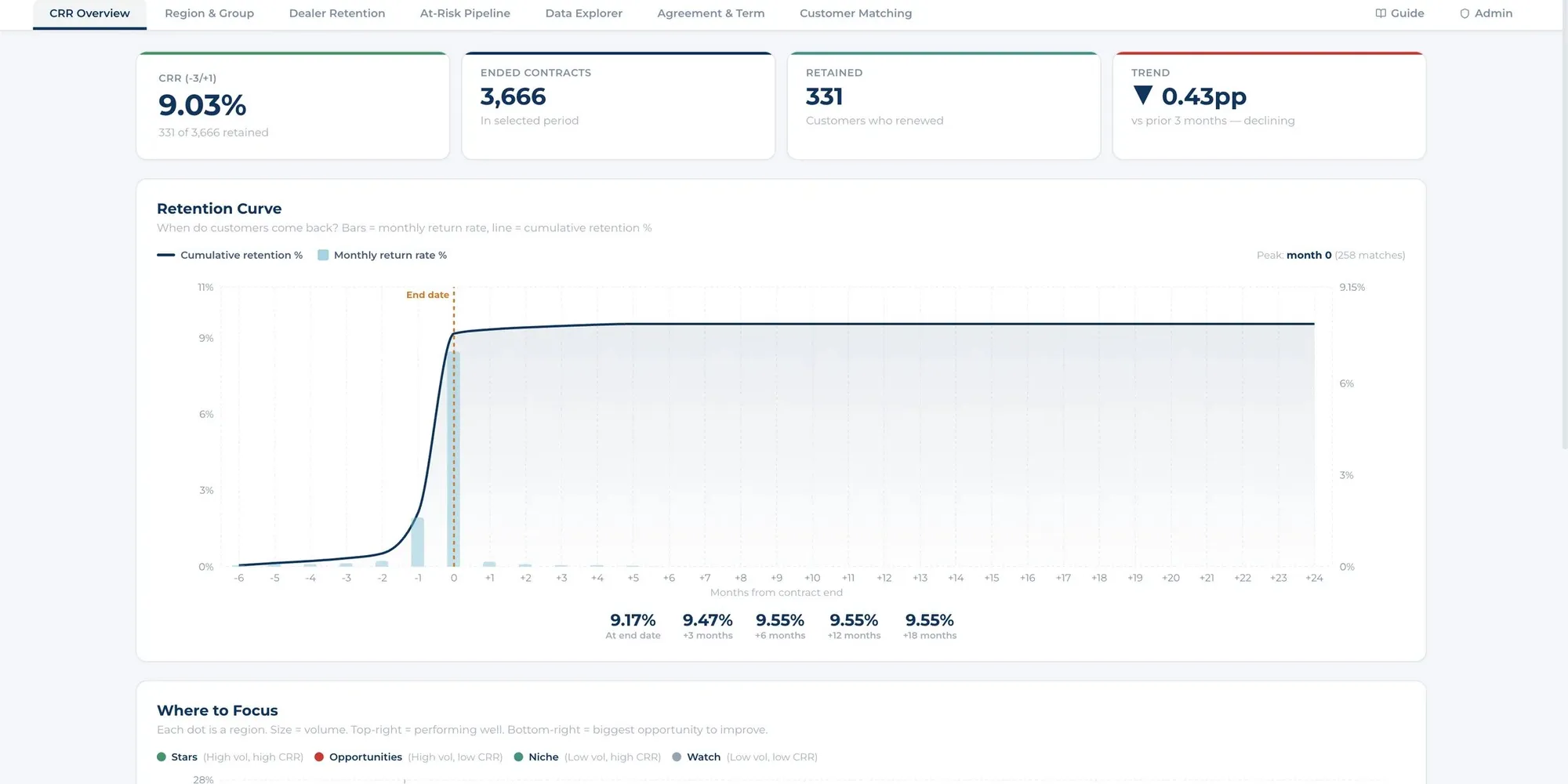Click the 9.55% +18 months value
The height and width of the screenshot is (784, 1568).
click(x=930, y=620)
